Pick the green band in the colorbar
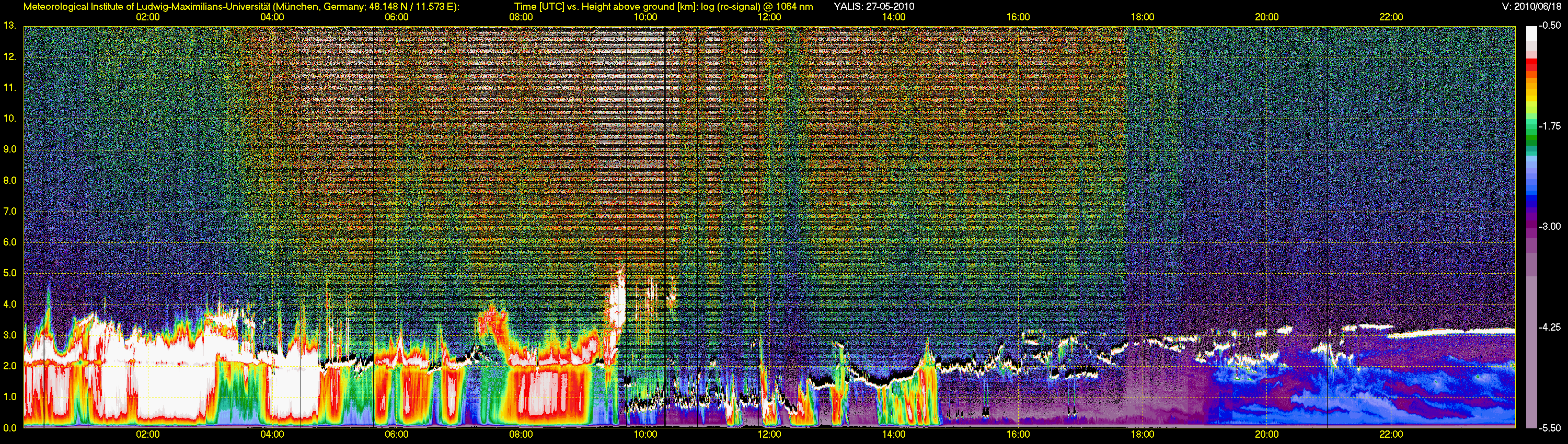The image size is (1568, 444). pos(1531,137)
